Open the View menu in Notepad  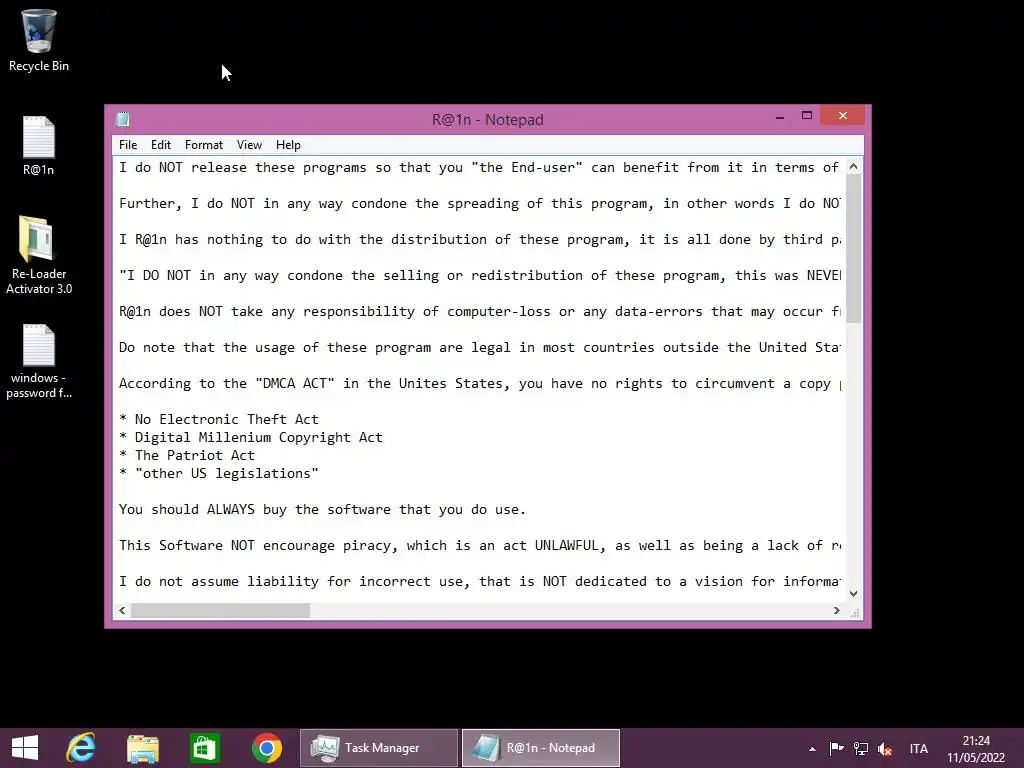click(x=249, y=145)
